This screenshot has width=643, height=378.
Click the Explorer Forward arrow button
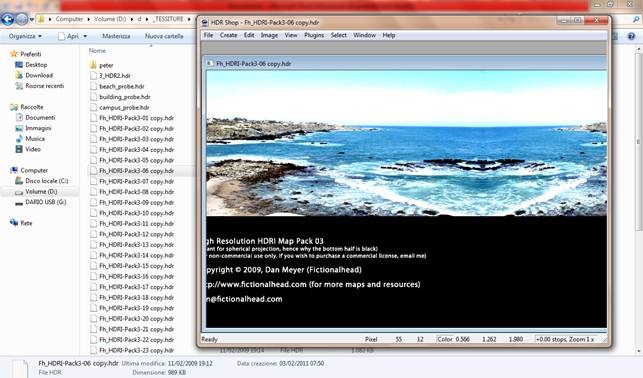point(21,19)
